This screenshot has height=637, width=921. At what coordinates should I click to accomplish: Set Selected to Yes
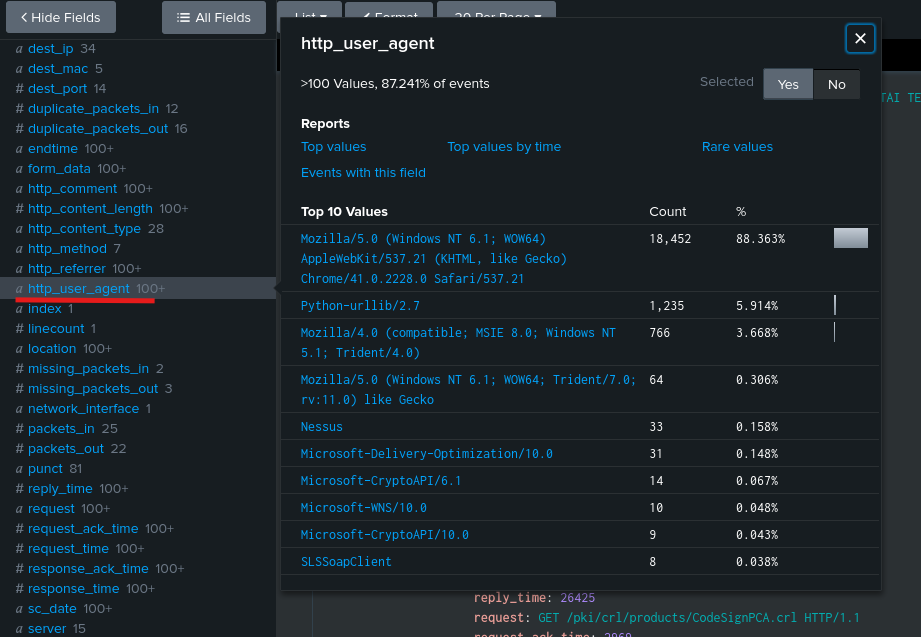point(788,84)
